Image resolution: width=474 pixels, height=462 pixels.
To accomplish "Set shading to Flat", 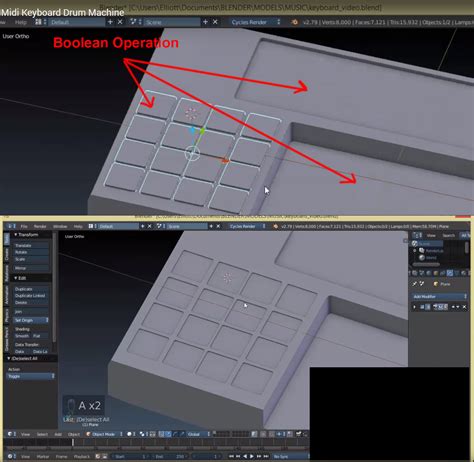I will tap(41, 336).
